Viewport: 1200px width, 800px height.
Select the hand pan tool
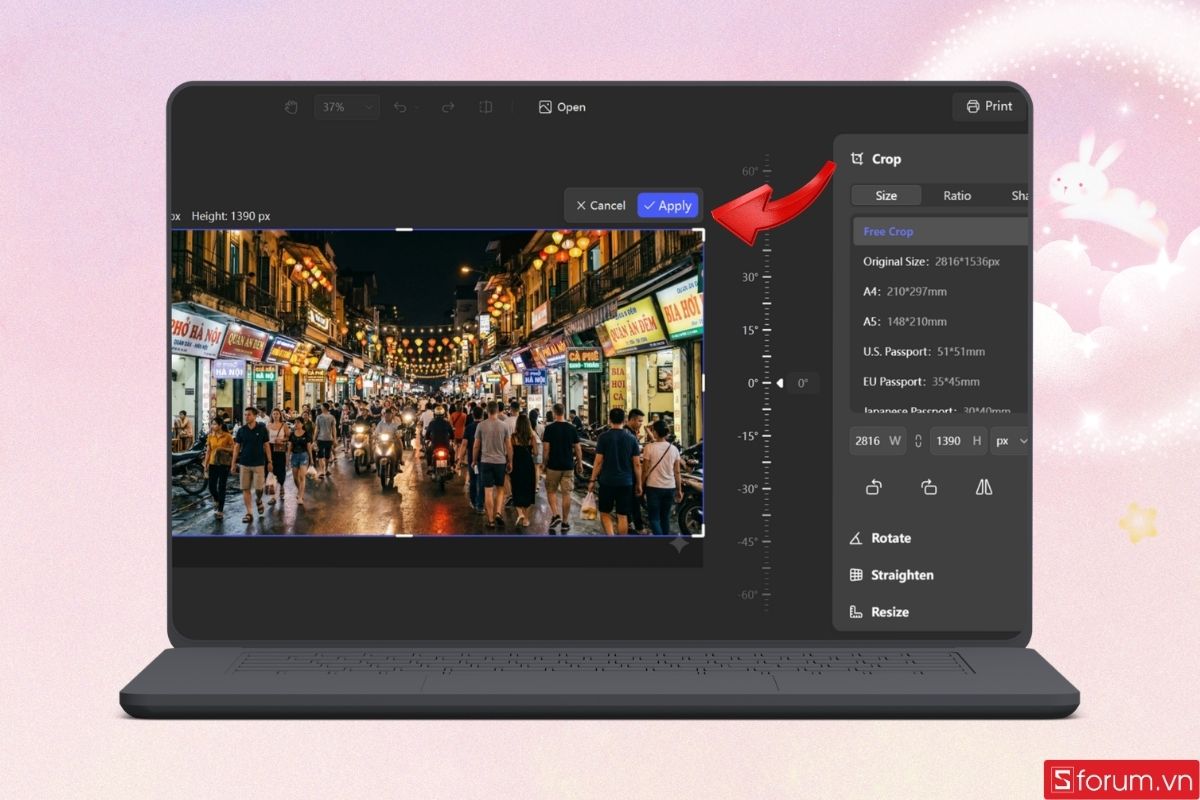[291, 107]
